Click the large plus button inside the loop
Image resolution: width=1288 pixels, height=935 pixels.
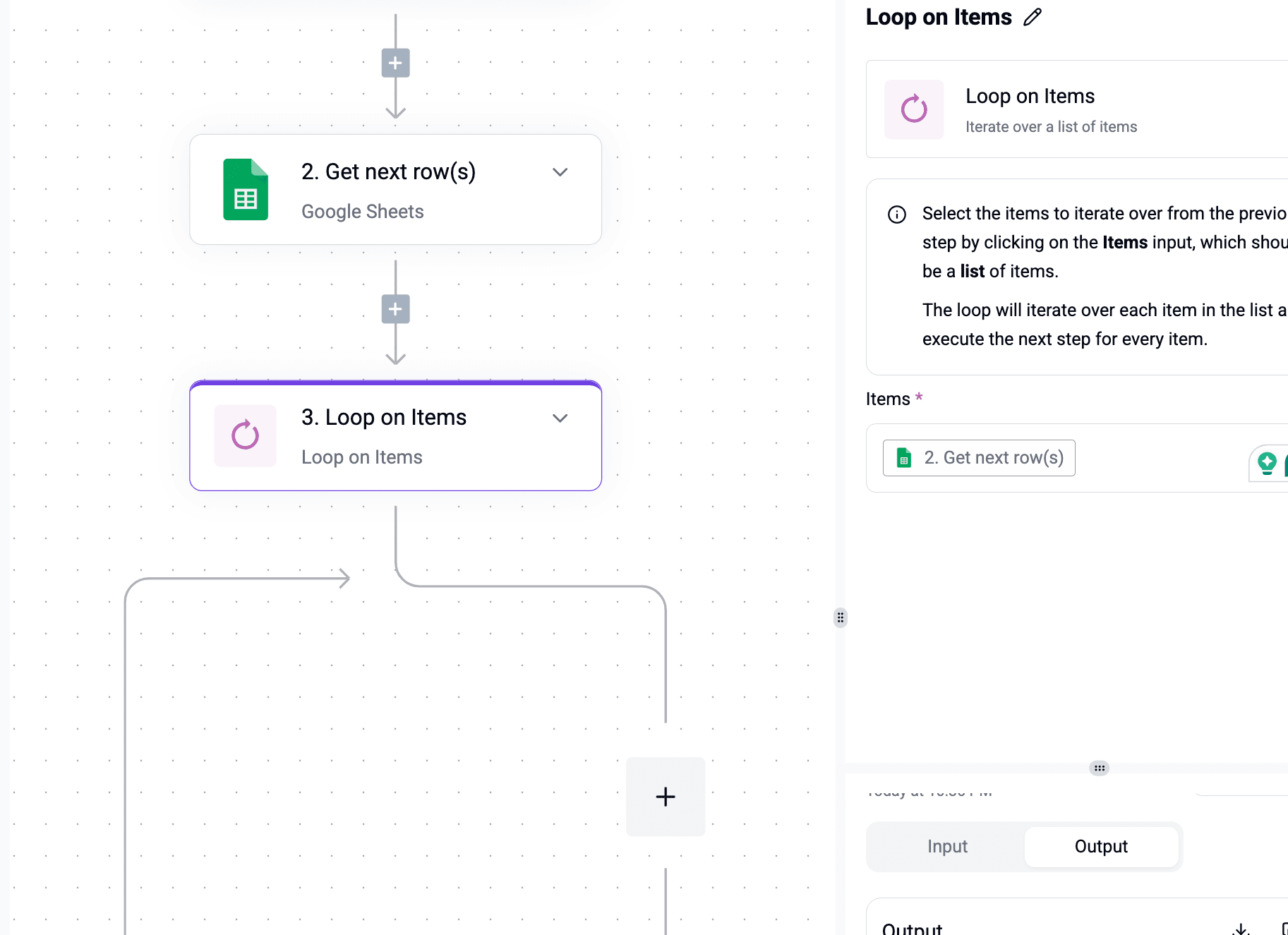[665, 797]
